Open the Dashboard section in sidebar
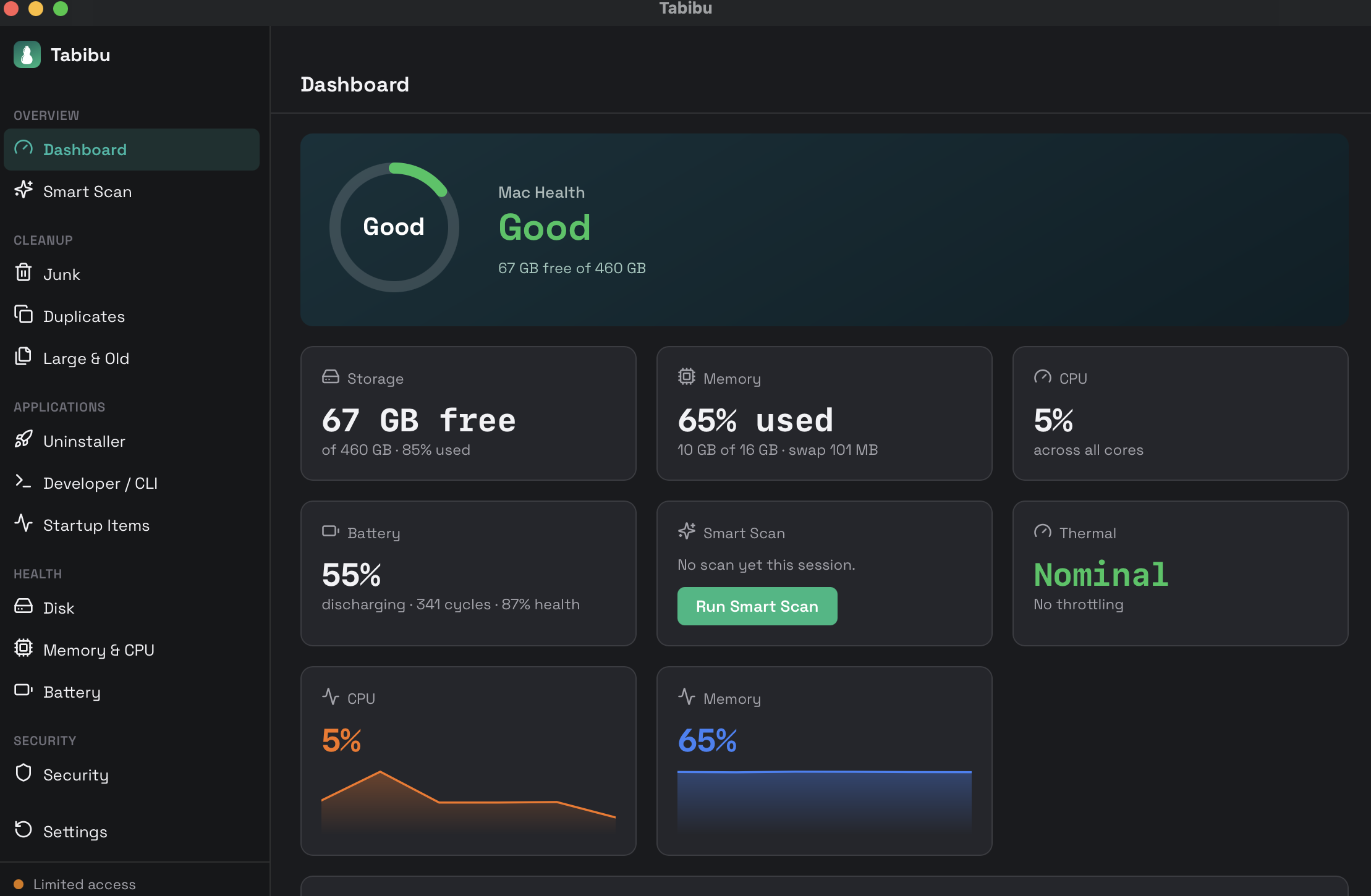This screenshot has width=1371, height=896. (x=132, y=150)
